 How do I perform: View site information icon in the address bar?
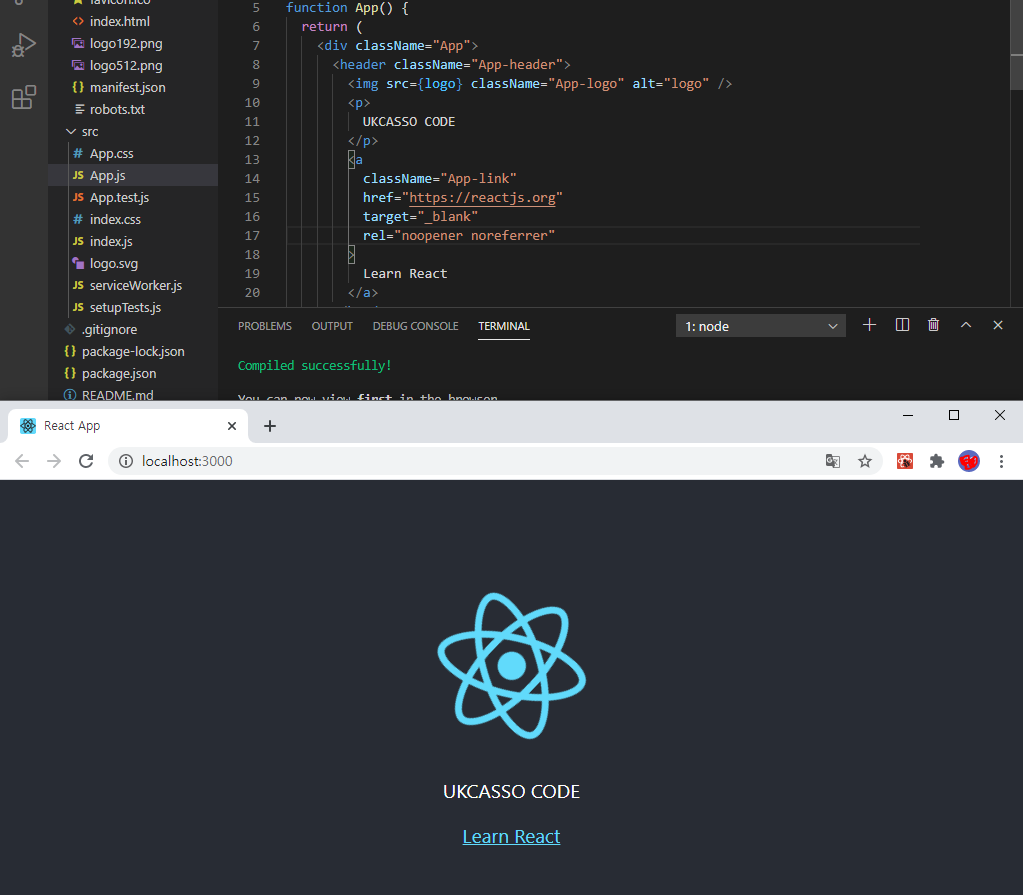126,461
